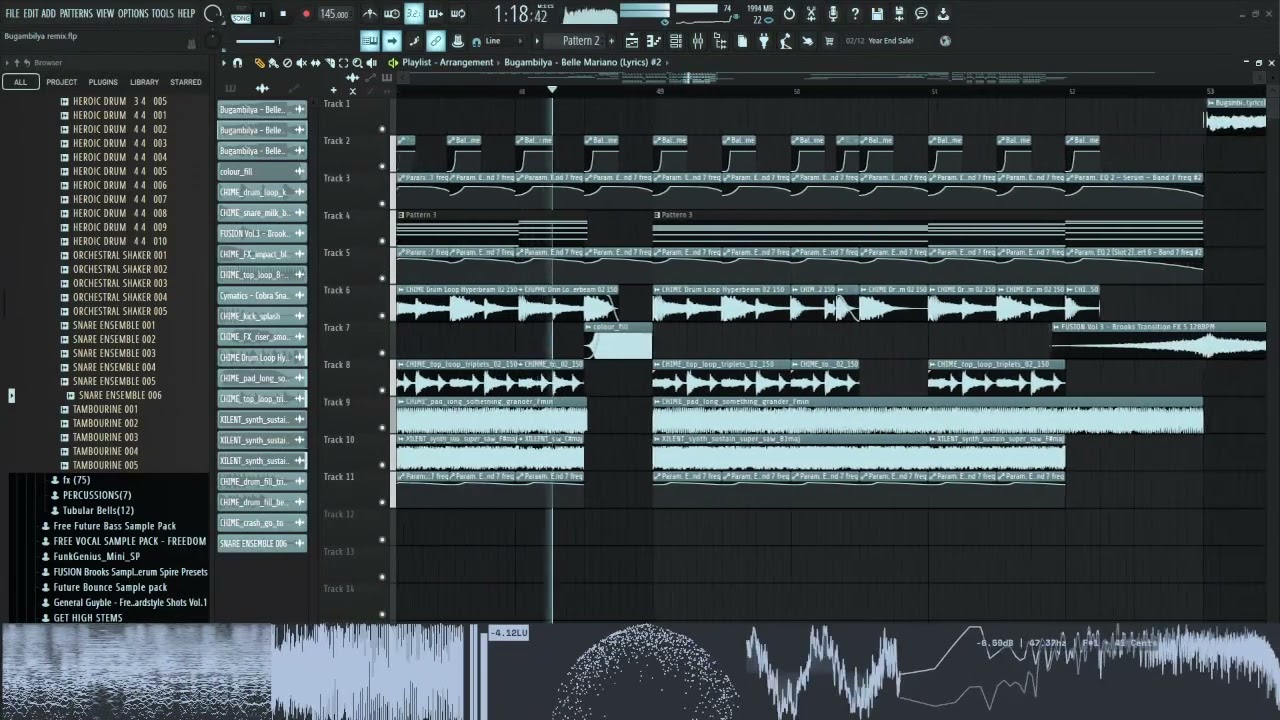Open the plugin picker plug icon

[764, 41]
